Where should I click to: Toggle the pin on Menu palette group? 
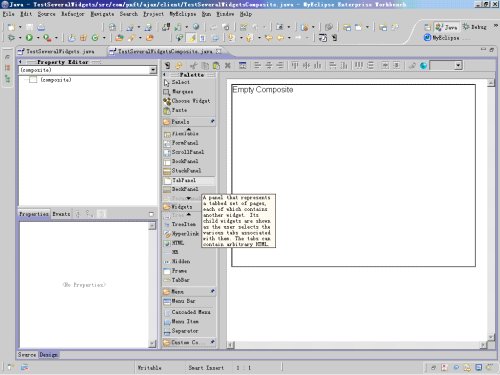[212, 291]
